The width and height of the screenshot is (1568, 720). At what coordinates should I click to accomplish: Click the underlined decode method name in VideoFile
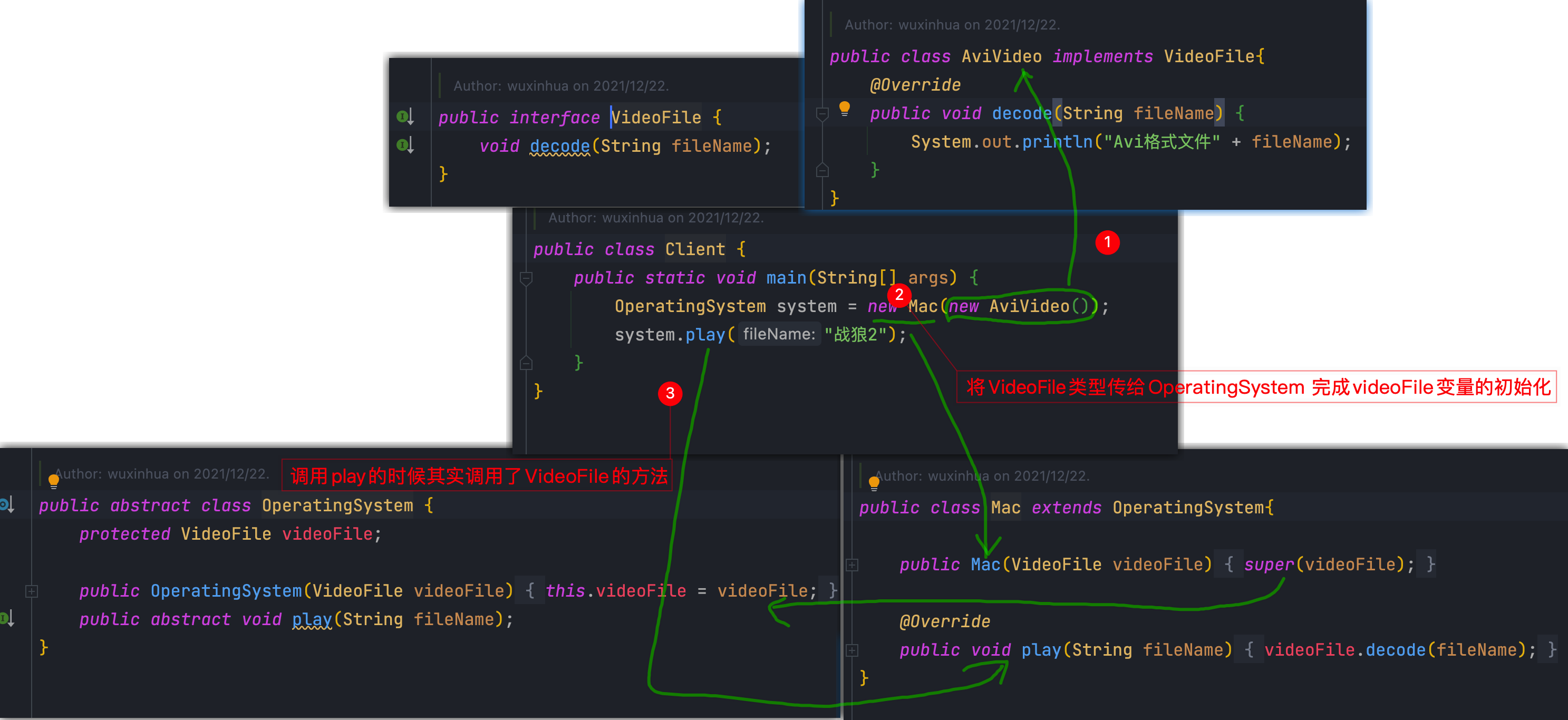559,146
